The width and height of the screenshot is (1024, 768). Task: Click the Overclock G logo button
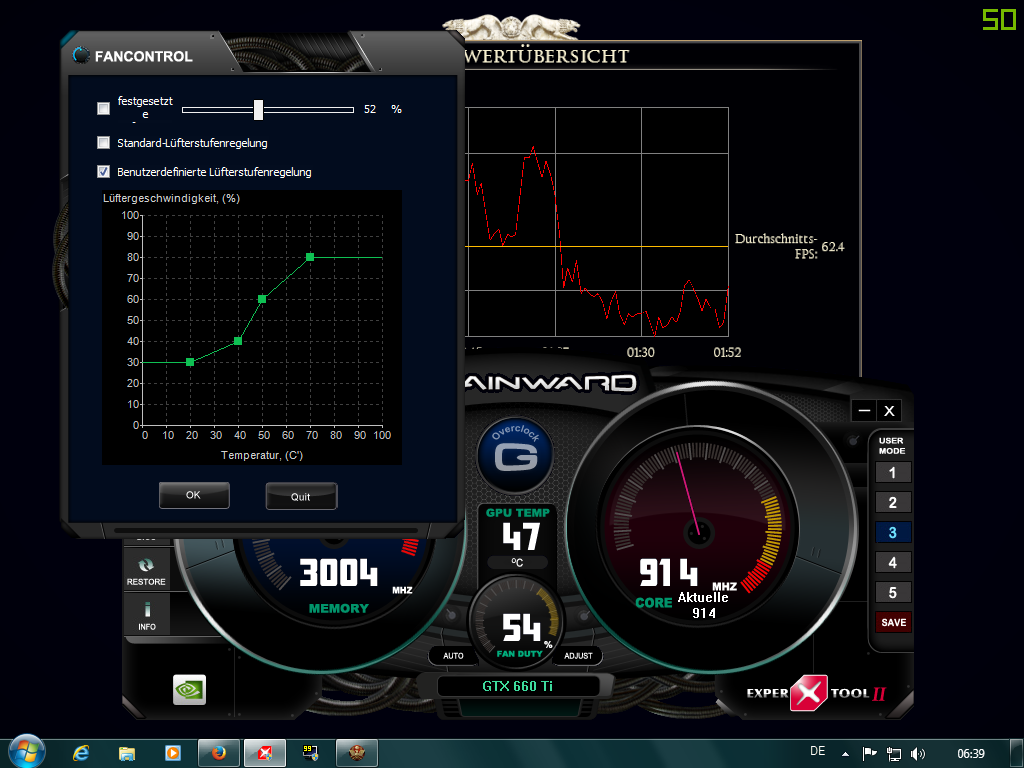515,455
